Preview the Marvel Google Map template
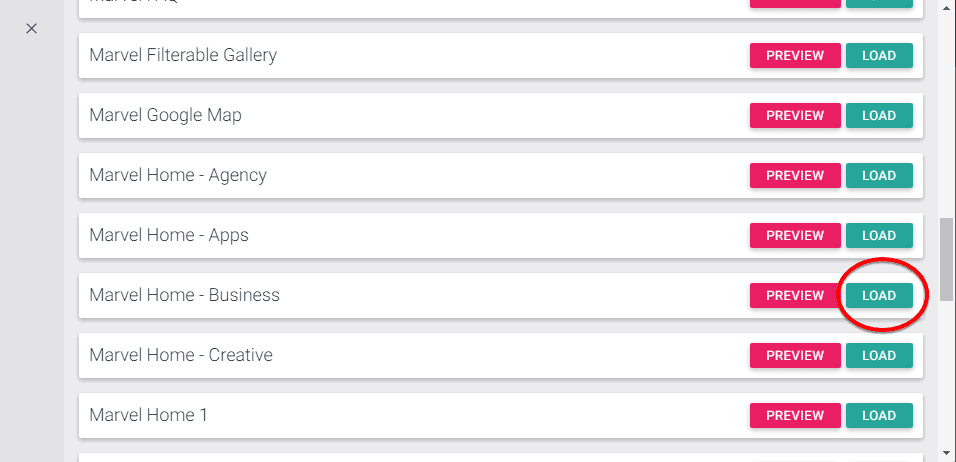This screenshot has width=956, height=462. pos(795,116)
